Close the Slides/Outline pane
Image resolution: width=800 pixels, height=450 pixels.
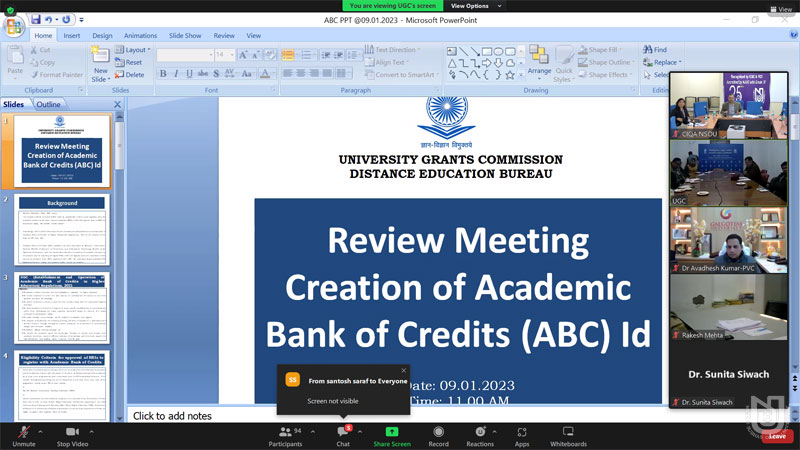tap(117, 104)
